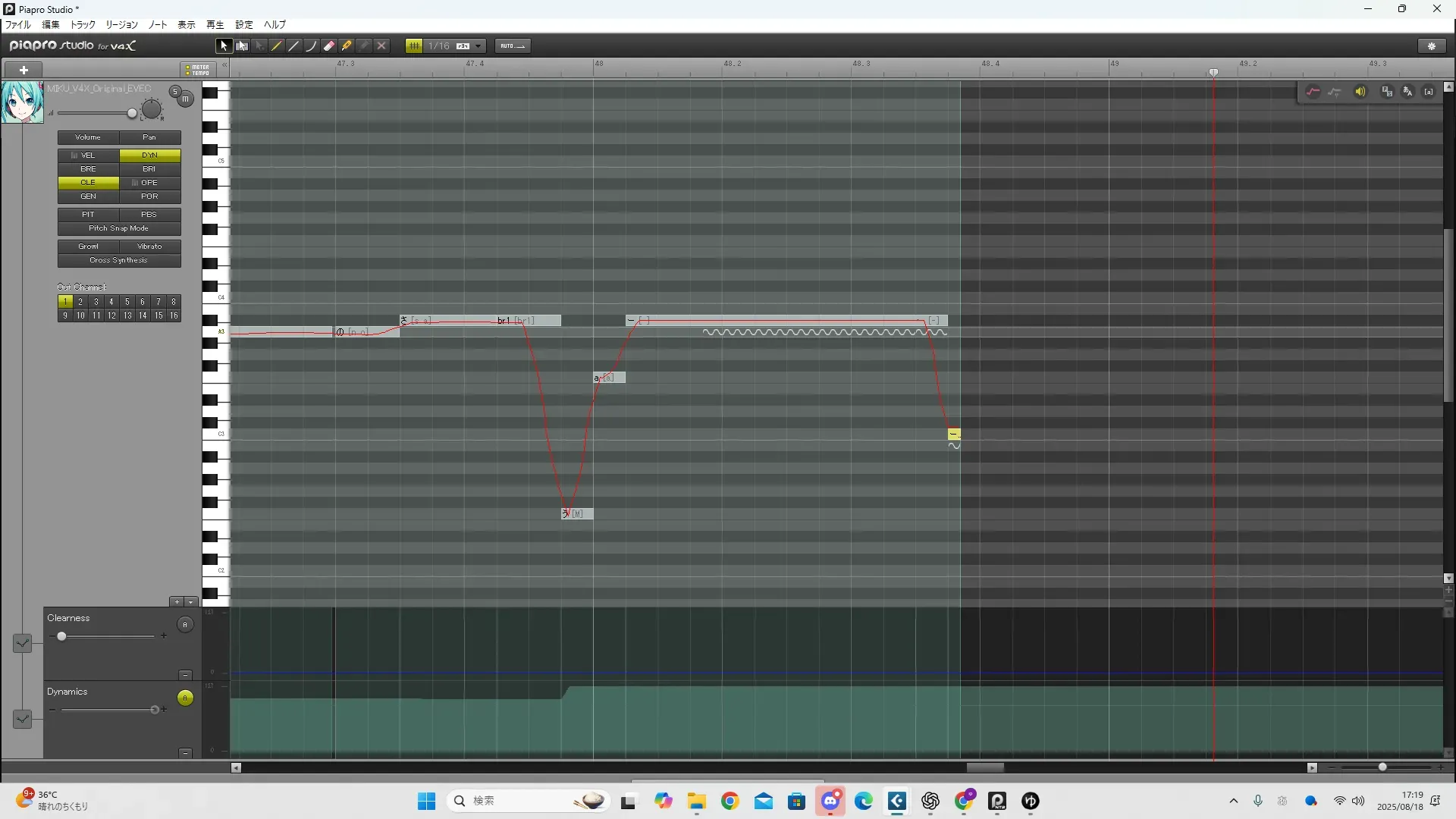
Task: Select the yellow pencil draw tool
Action: point(277,46)
